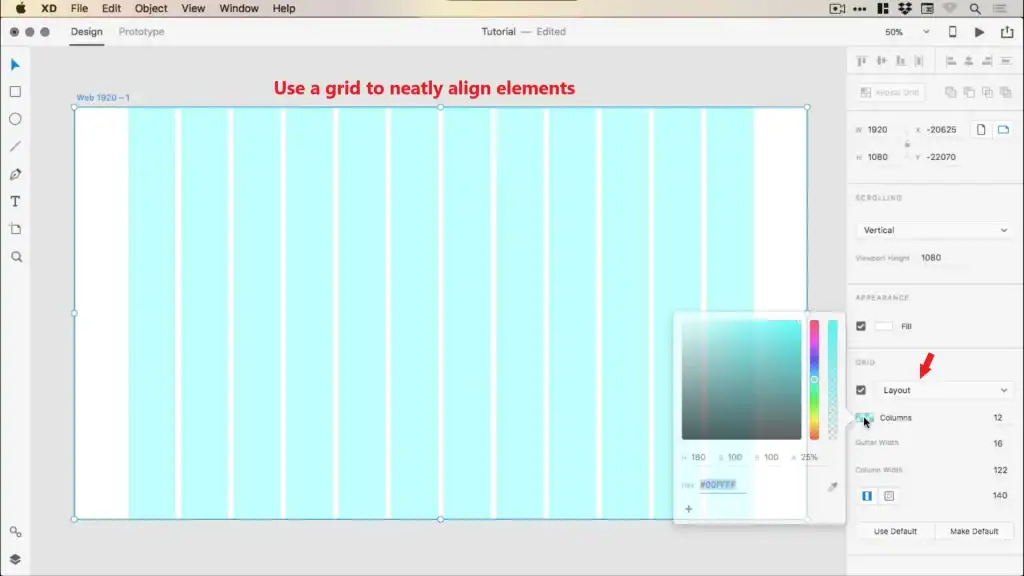Activate the Text tool
1024x576 pixels.
15,201
